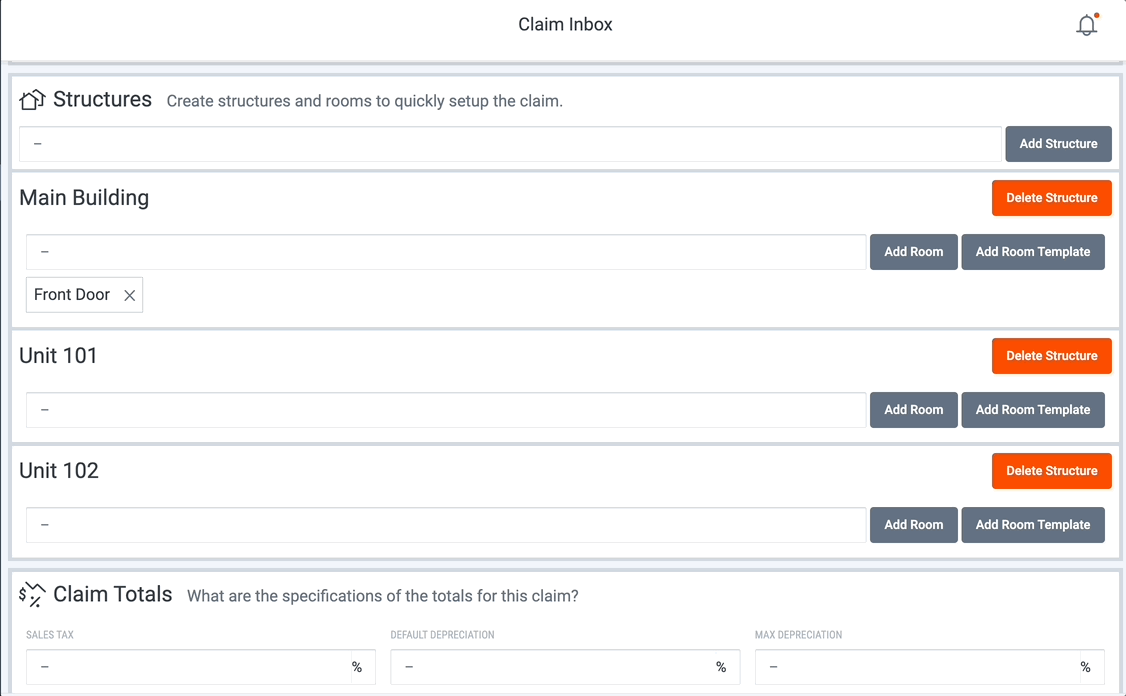Add a room to Main Building
This screenshot has width=1126, height=696.
(x=913, y=251)
